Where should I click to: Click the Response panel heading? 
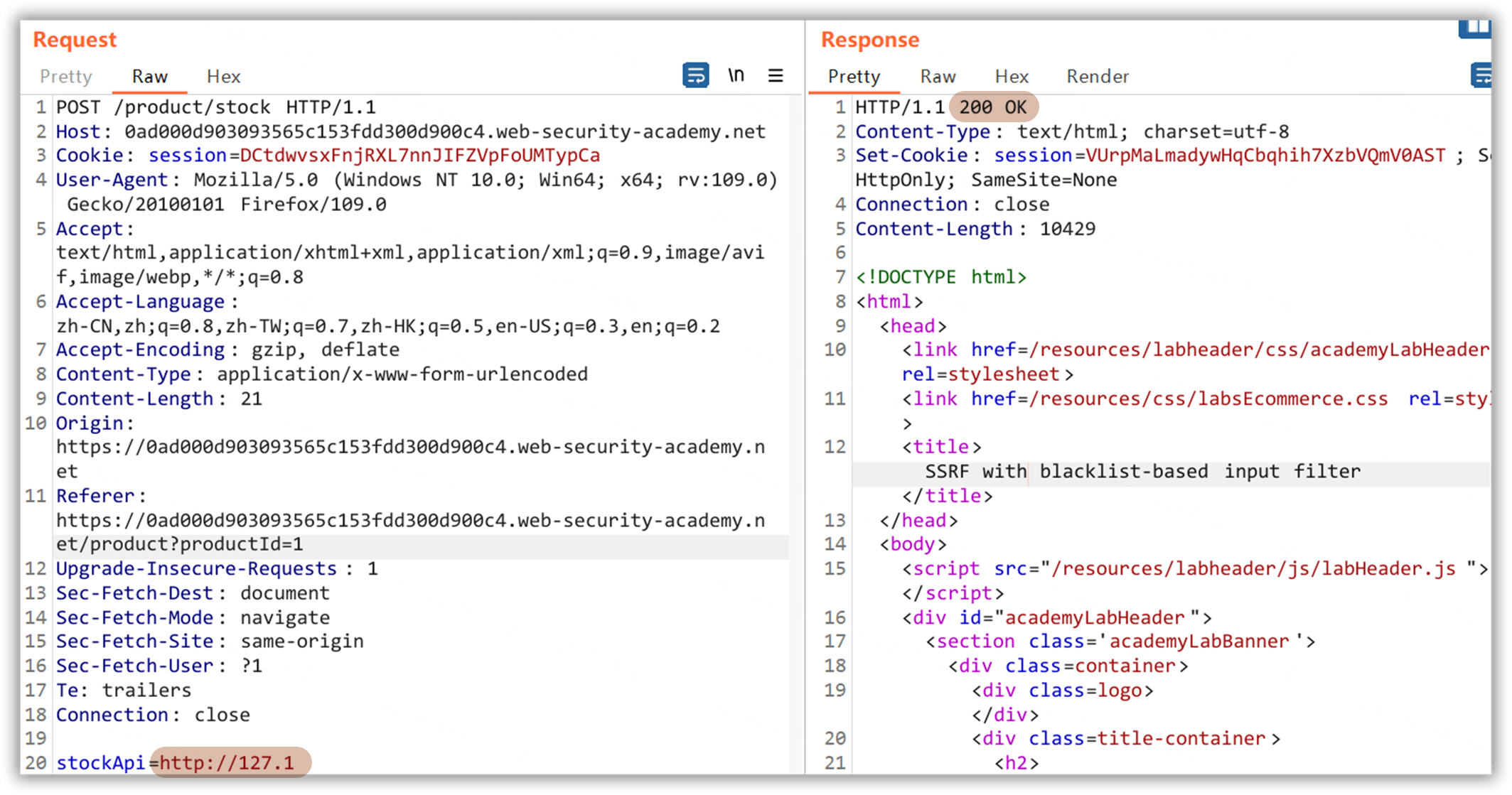click(869, 40)
